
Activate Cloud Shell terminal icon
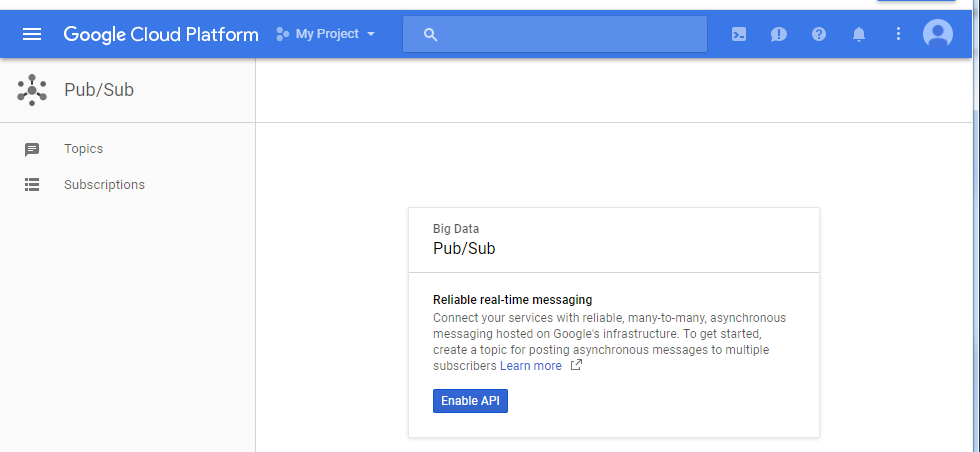739,34
